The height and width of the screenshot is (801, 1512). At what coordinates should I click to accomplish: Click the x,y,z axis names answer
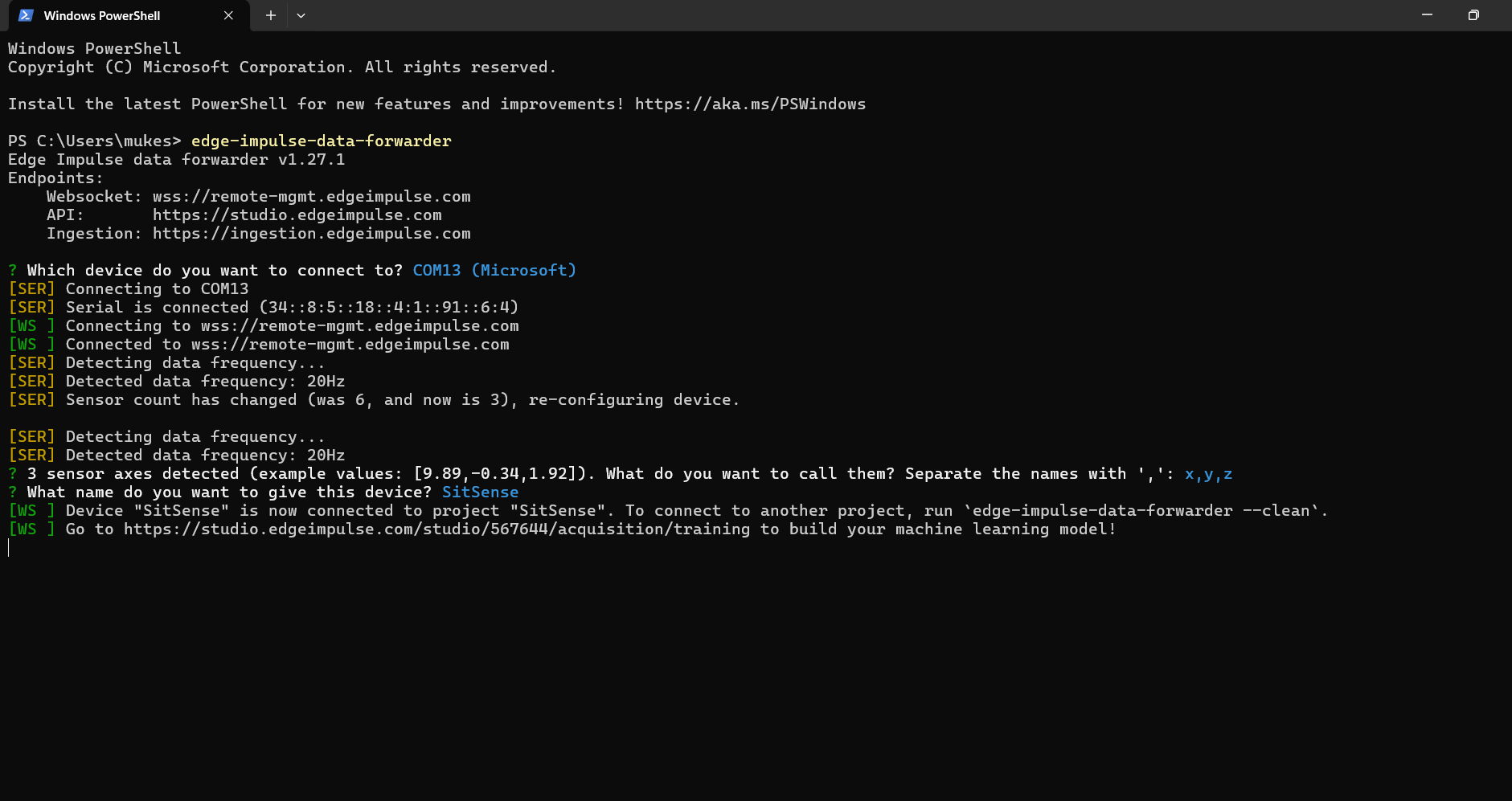1208,474
